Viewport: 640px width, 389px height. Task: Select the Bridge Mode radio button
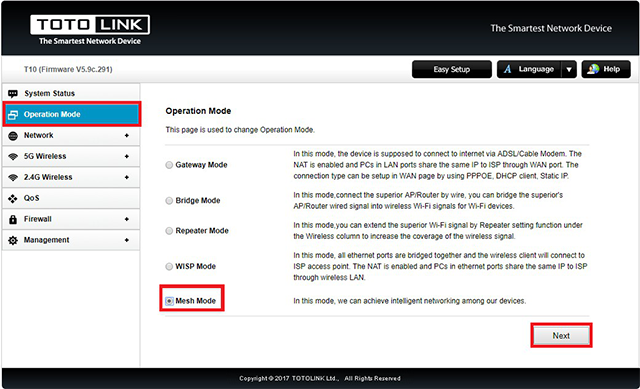pyautogui.click(x=169, y=200)
